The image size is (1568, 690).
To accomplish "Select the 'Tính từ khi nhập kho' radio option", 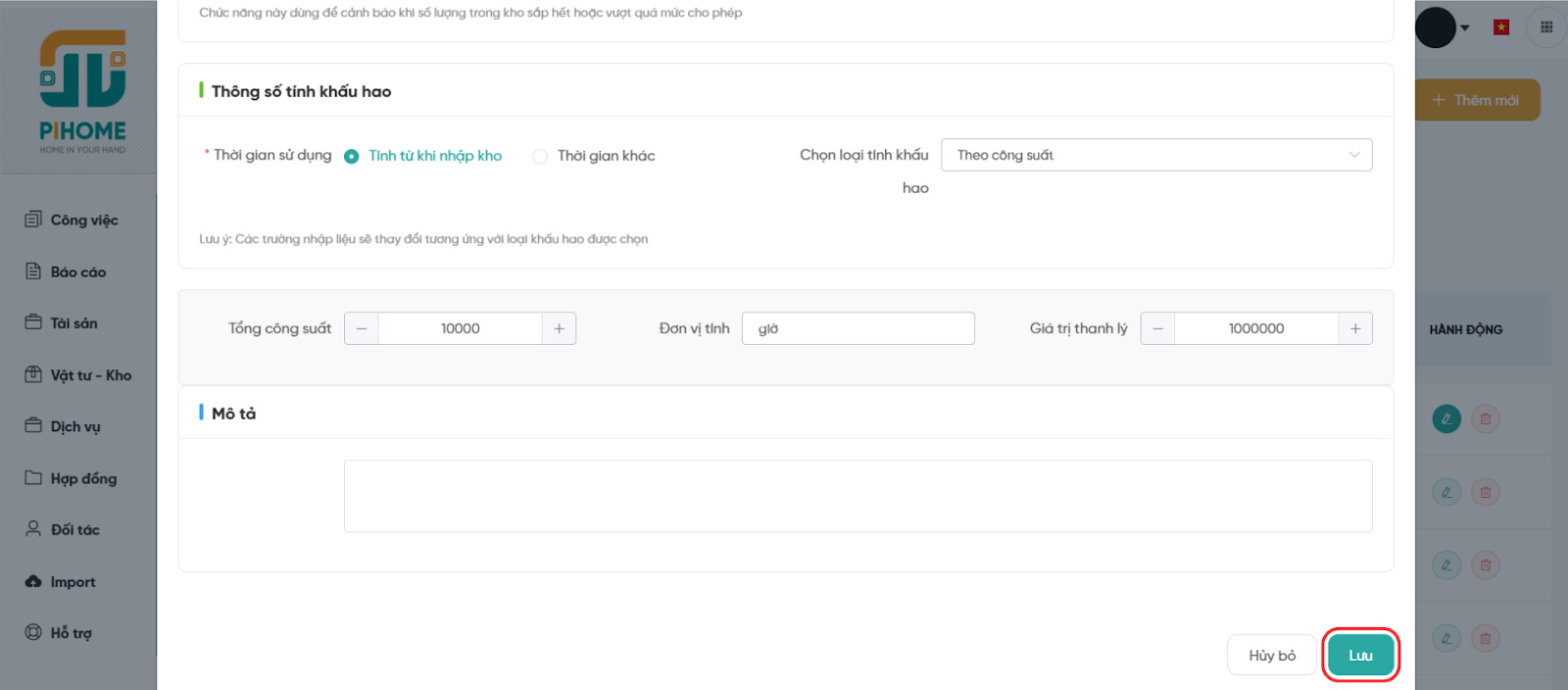I will coord(352,156).
